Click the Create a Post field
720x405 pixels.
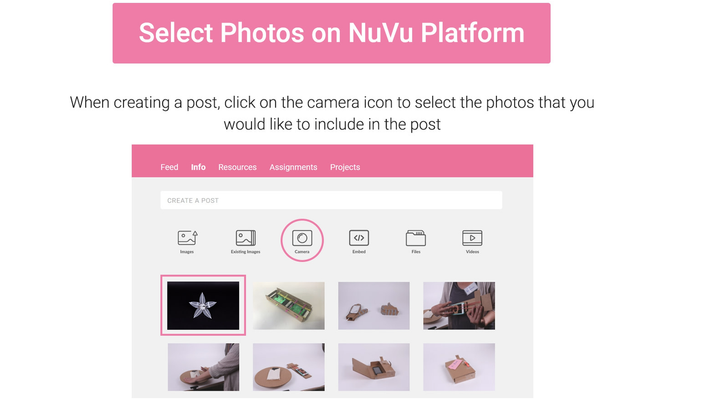click(331, 200)
